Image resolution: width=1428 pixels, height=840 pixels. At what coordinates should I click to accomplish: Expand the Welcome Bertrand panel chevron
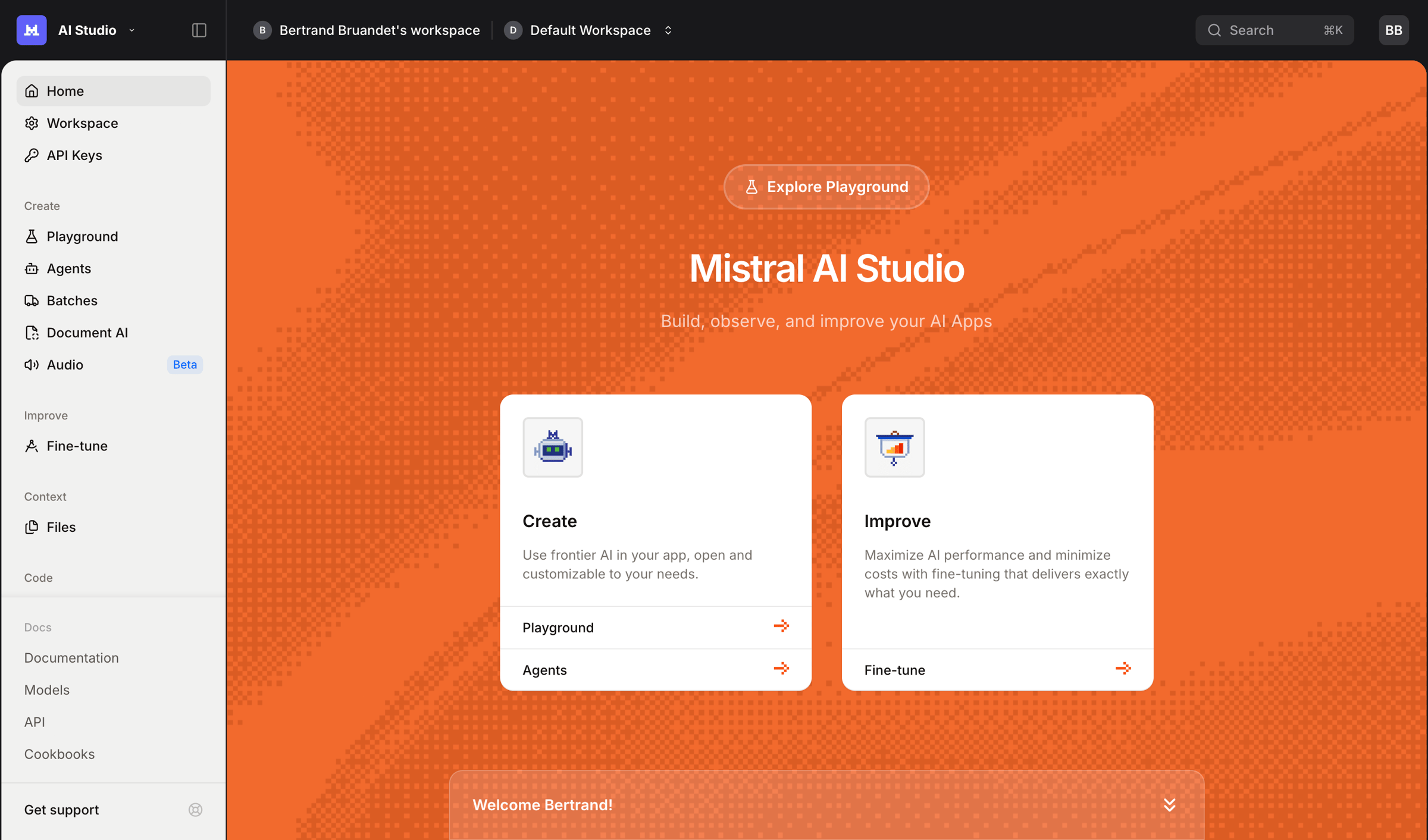coord(1169,805)
